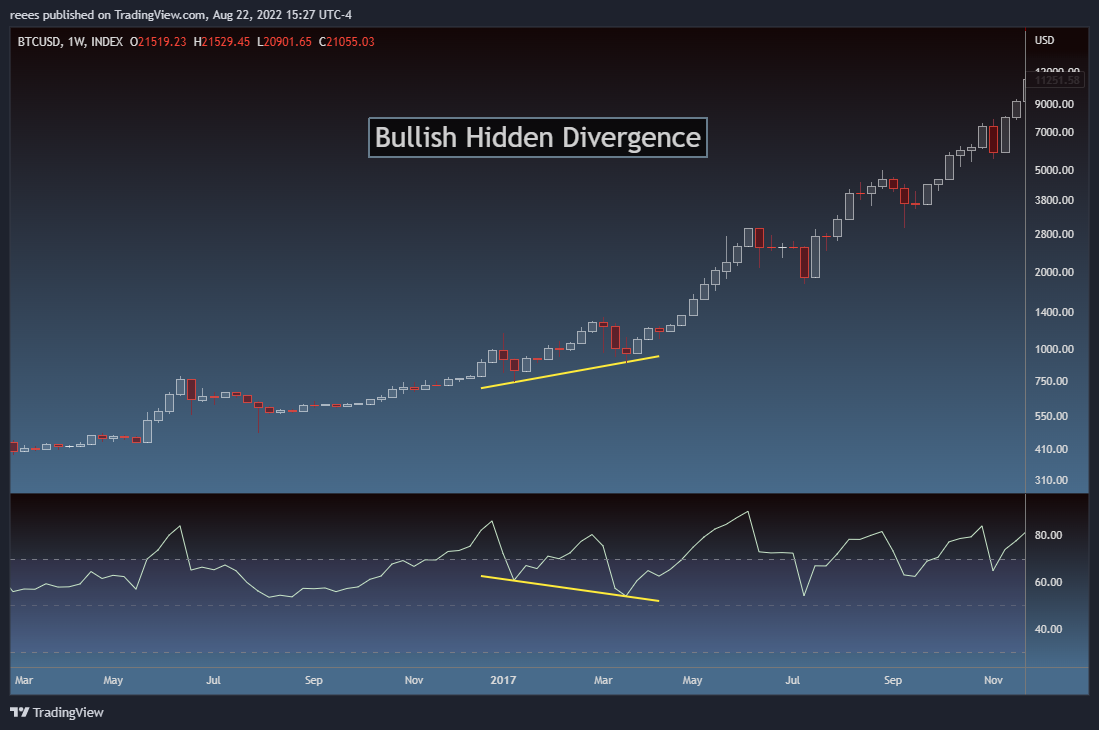
Task: Select the yellow trendline on the RSI pane
Action: (x=570, y=588)
